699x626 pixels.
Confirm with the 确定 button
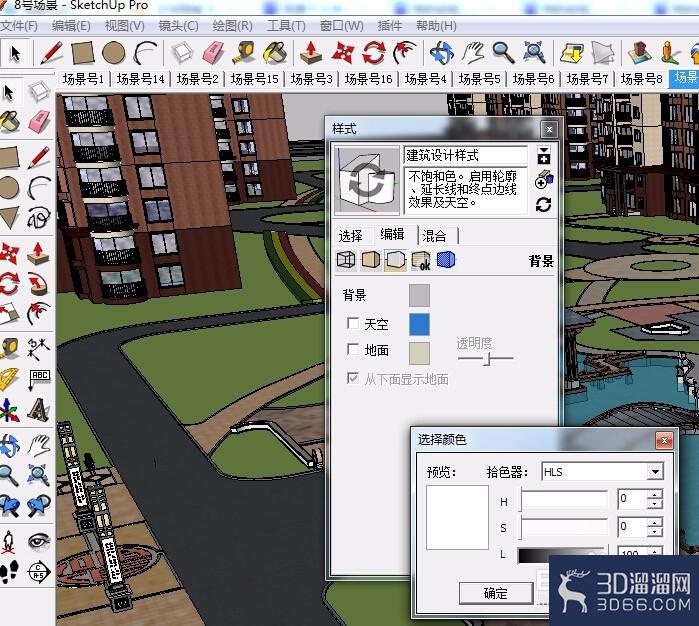point(496,593)
